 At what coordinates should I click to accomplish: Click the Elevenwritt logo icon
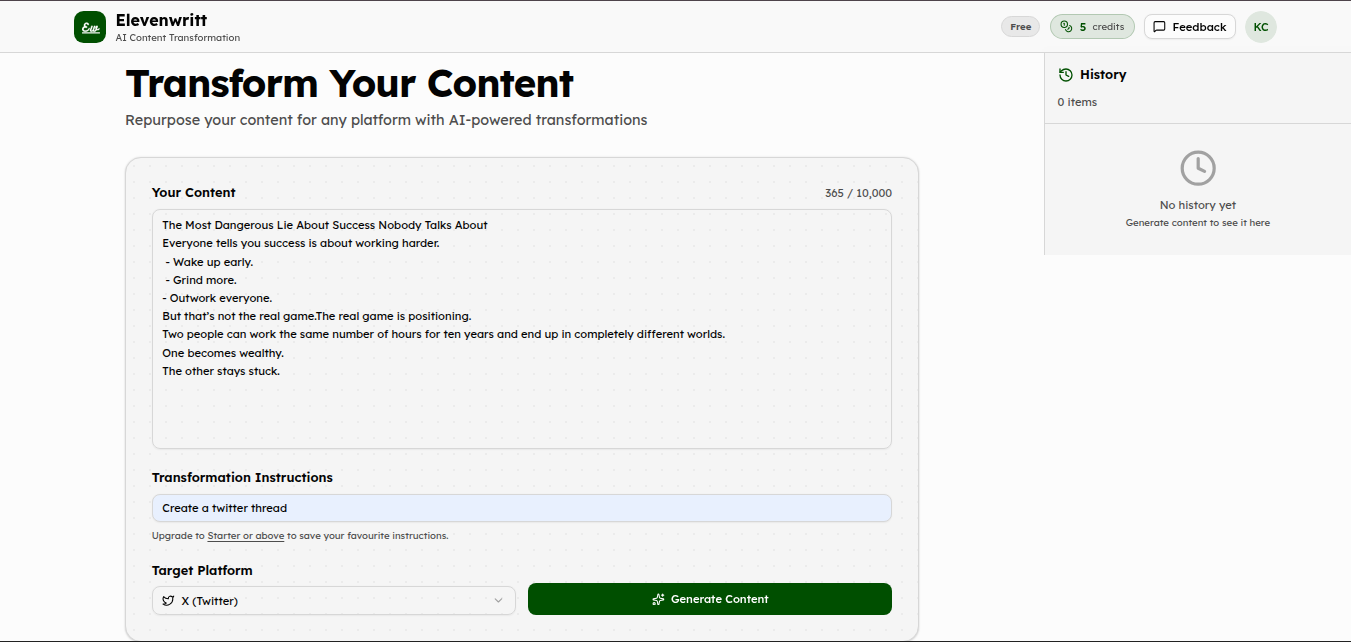pyautogui.click(x=90, y=27)
